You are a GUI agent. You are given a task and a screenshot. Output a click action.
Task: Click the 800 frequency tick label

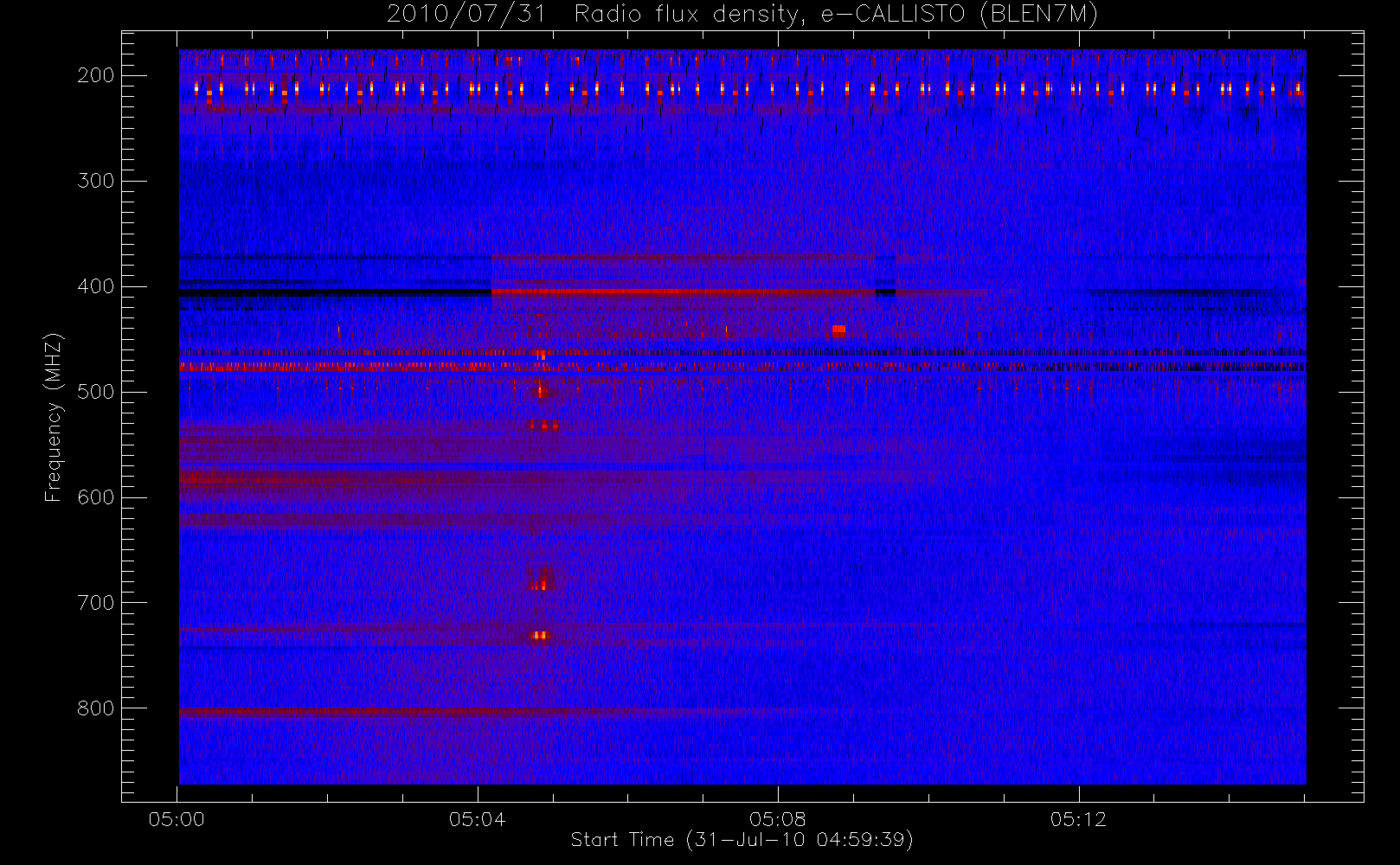96,708
